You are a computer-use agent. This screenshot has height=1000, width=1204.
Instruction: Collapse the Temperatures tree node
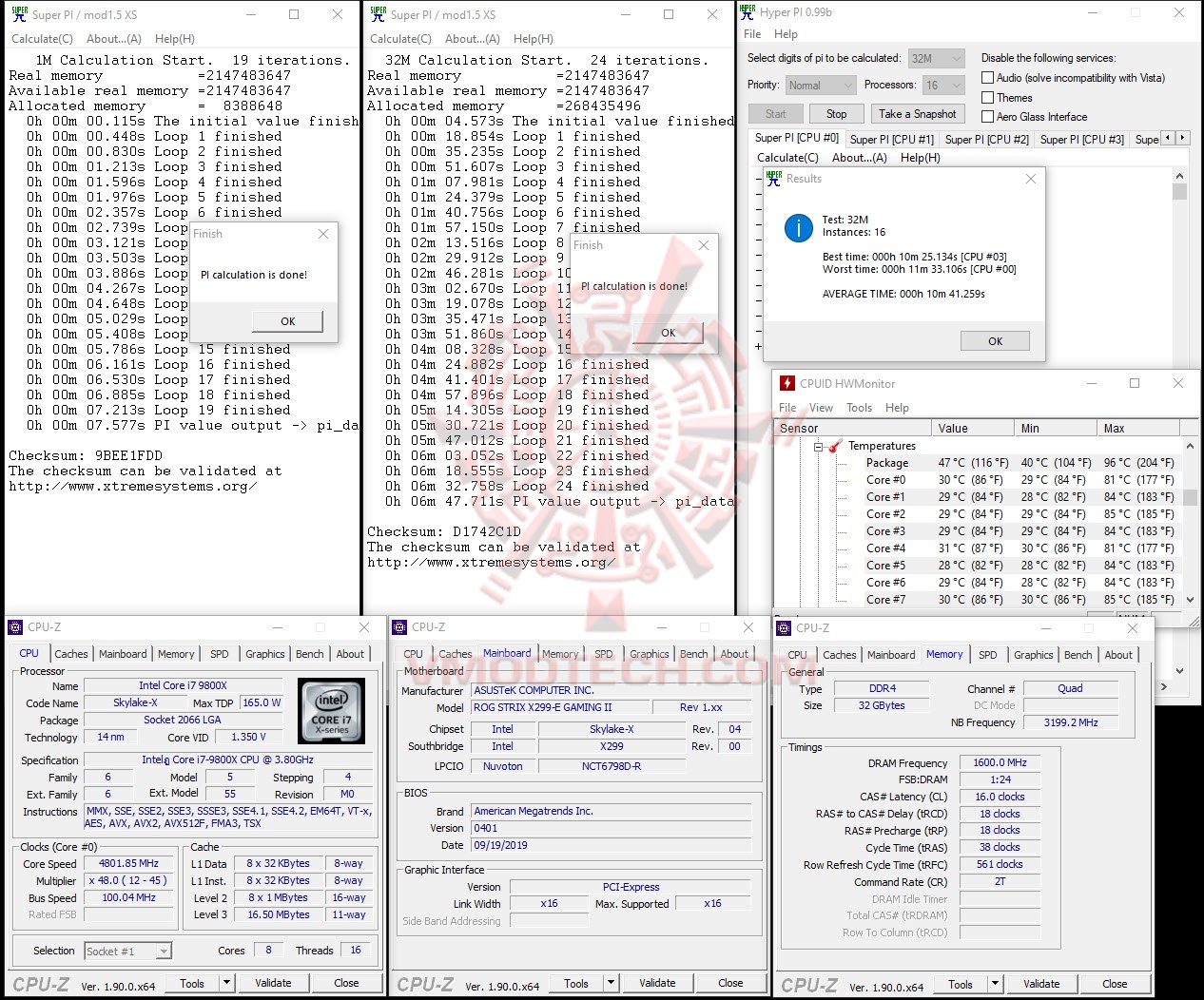coord(818,446)
